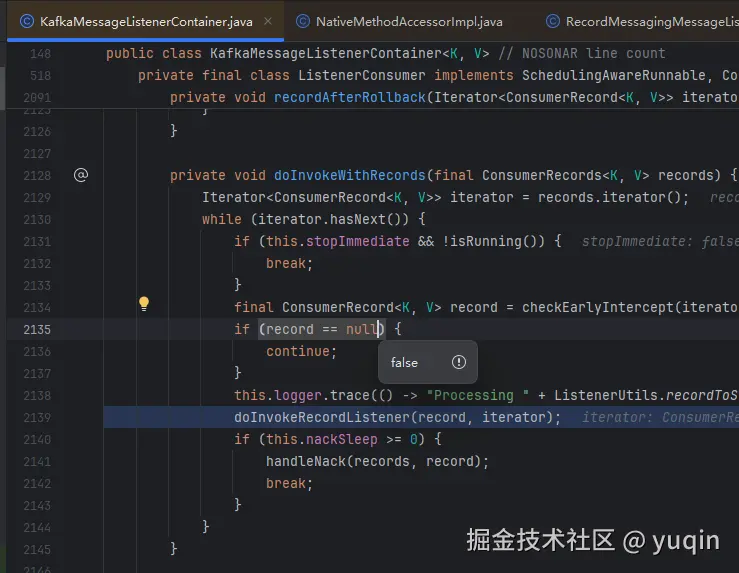
Task: Click the vertical scrollbar thumb at left edge
Action: click(x=2, y=88)
